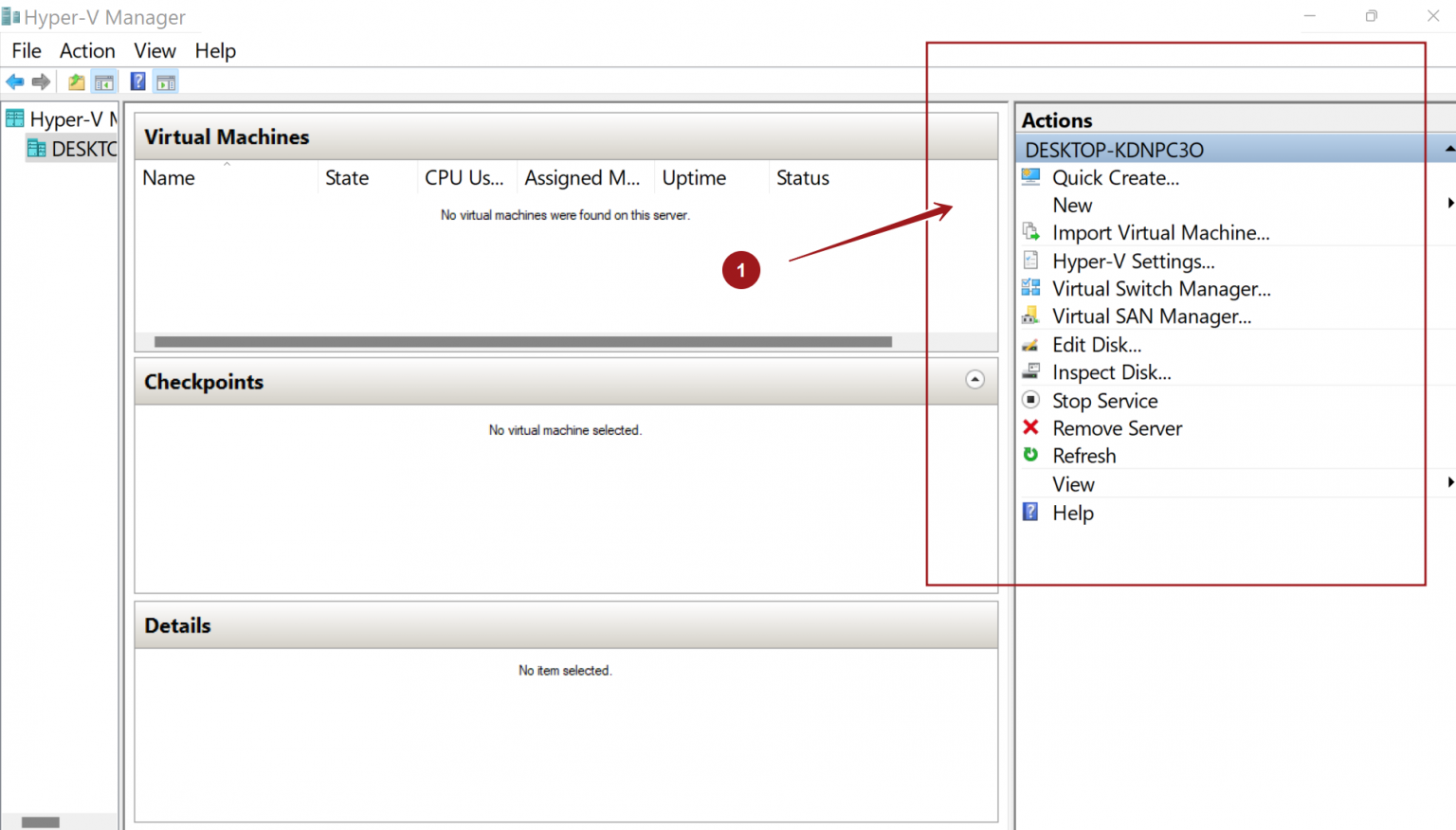Toggle the action pane visibility toolbar button
The width and height of the screenshot is (1456, 830).
[x=166, y=81]
